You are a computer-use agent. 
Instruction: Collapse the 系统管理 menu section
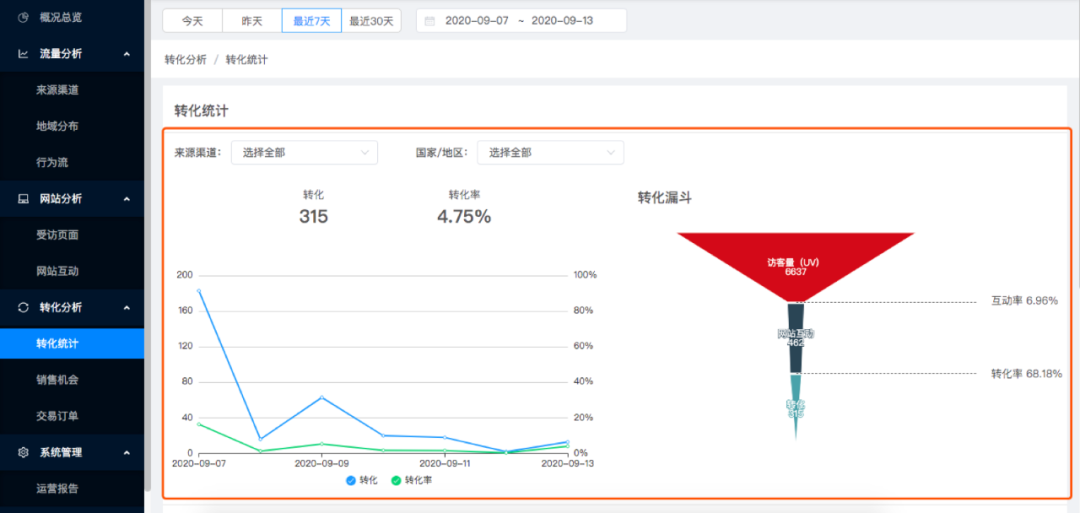[127, 452]
